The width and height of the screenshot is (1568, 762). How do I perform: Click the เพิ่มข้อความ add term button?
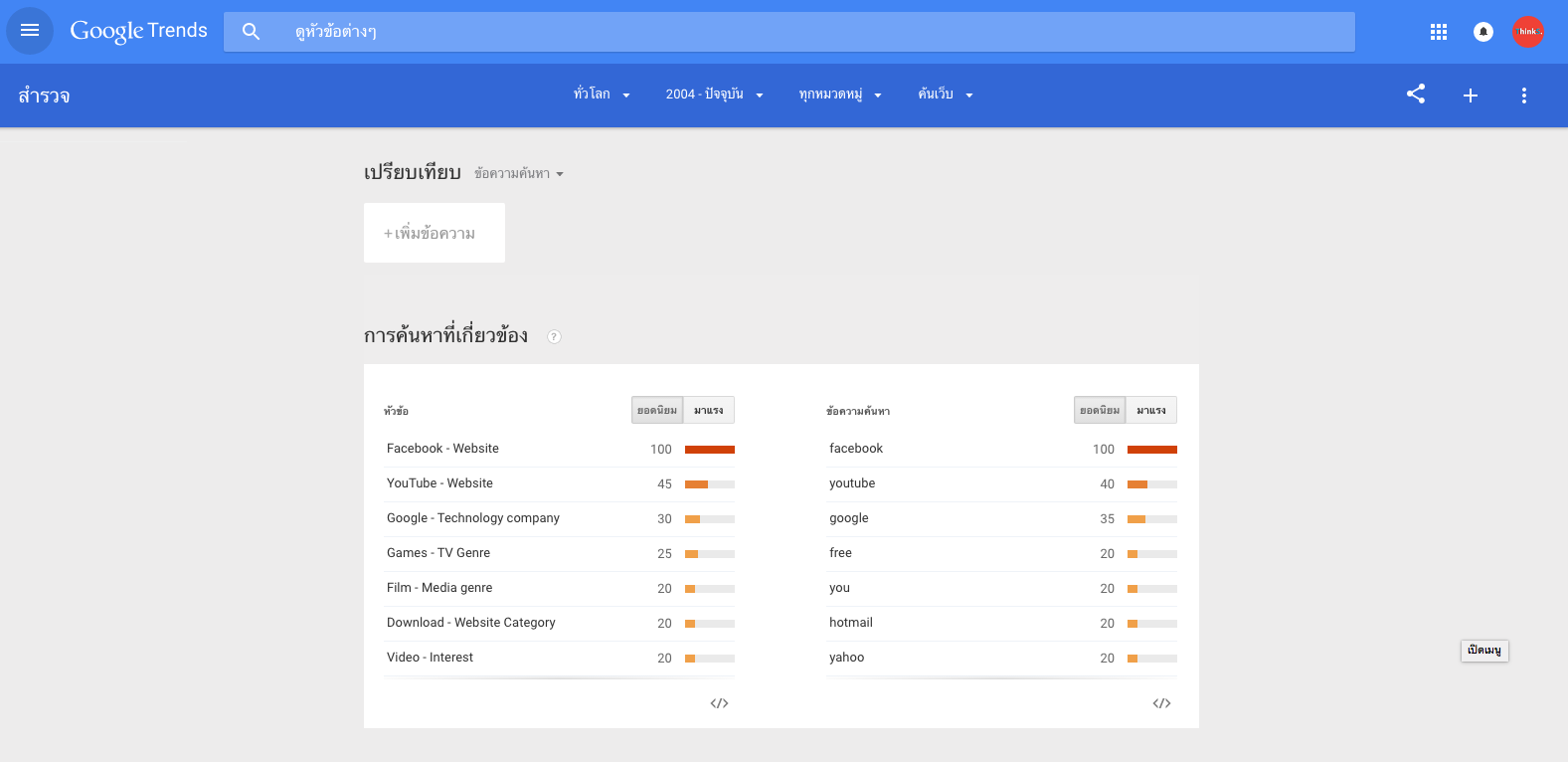435,233
